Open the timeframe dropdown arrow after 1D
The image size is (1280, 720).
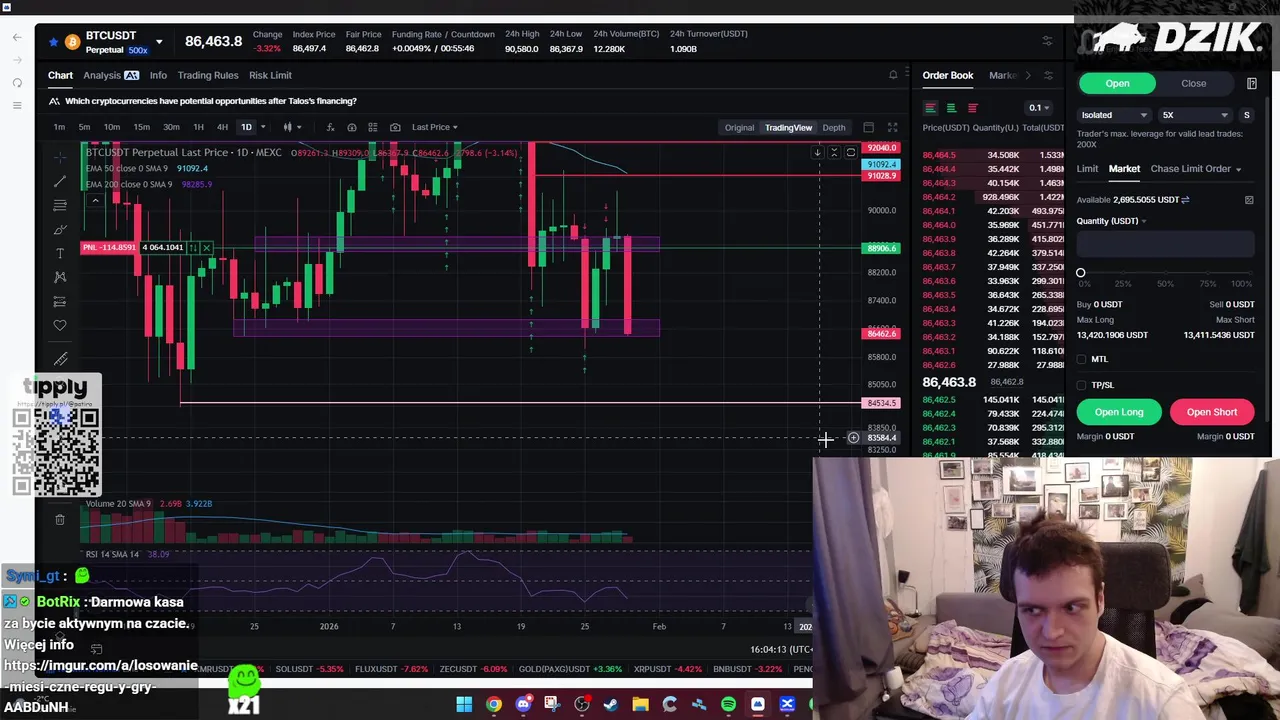pos(263,127)
